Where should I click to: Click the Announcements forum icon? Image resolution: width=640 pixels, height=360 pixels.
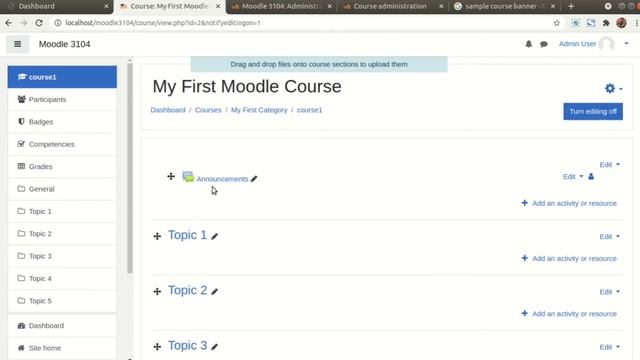tap(188, 177)
